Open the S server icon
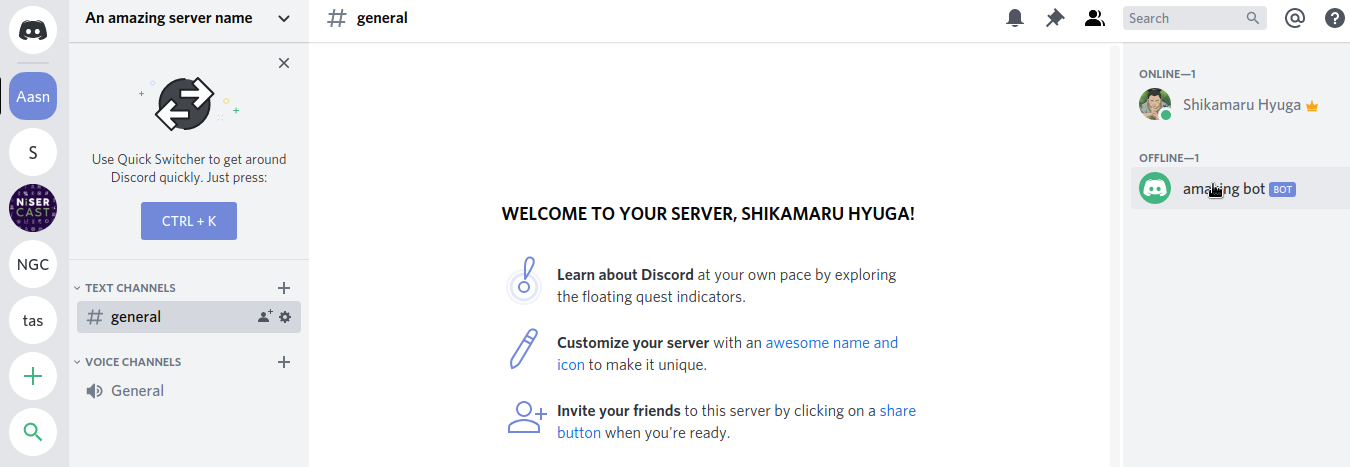Viewport: 1350px width, 467px height. point(33,153)
